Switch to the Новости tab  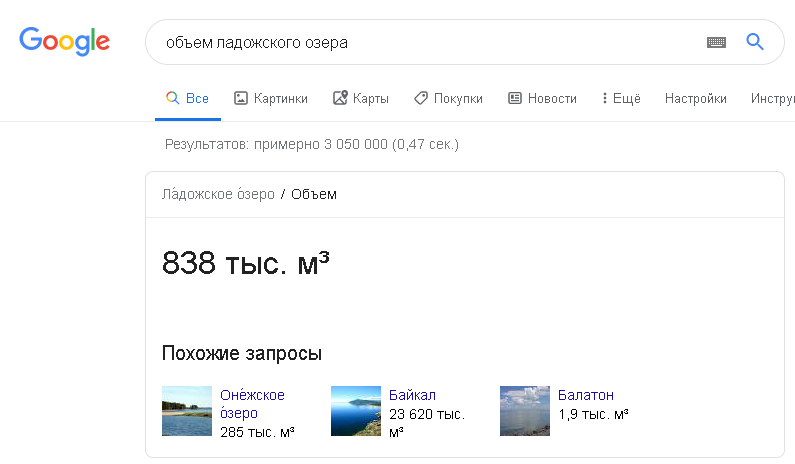552,98
